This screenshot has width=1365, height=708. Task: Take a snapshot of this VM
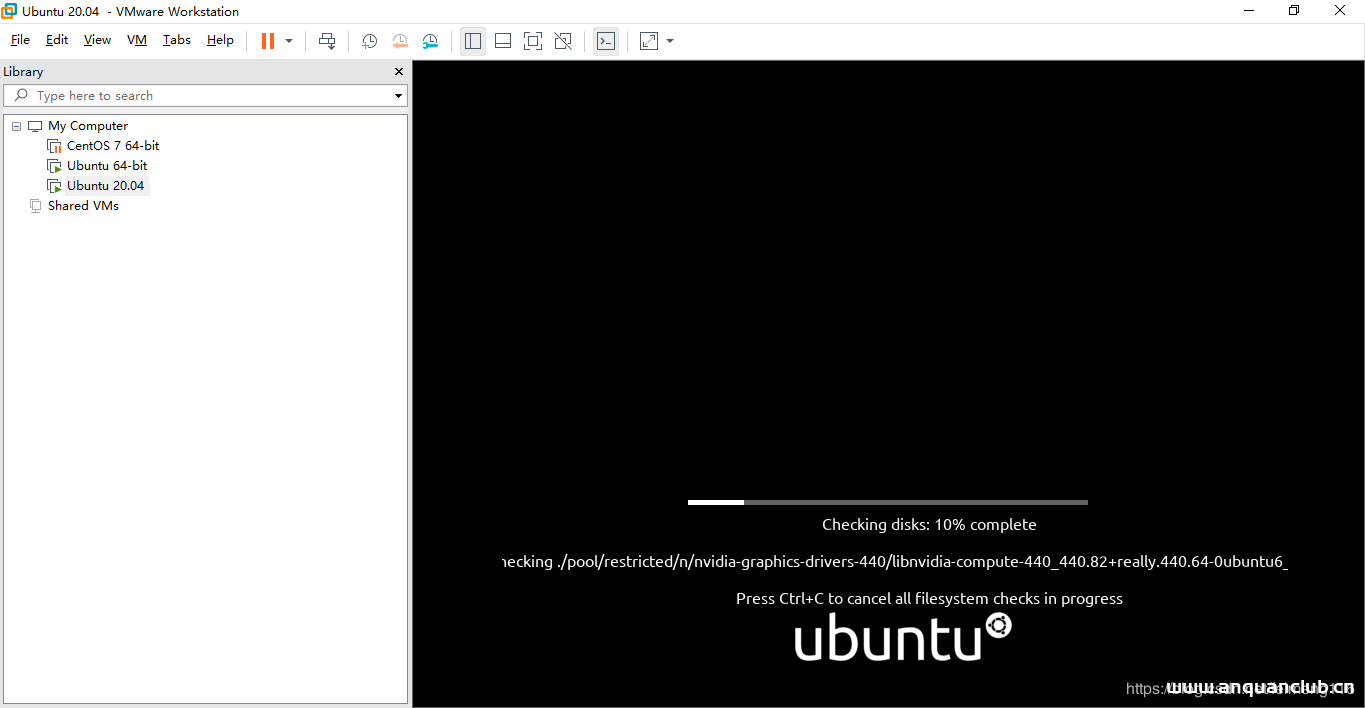pyautogui.click(x=369, y=41)
